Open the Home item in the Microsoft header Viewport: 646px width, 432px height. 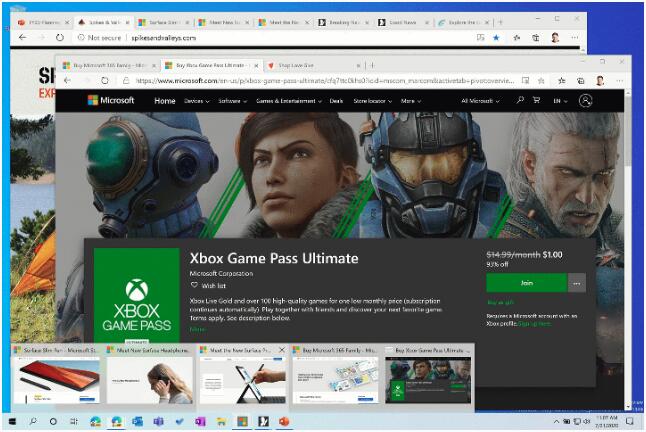pos(164,101)
